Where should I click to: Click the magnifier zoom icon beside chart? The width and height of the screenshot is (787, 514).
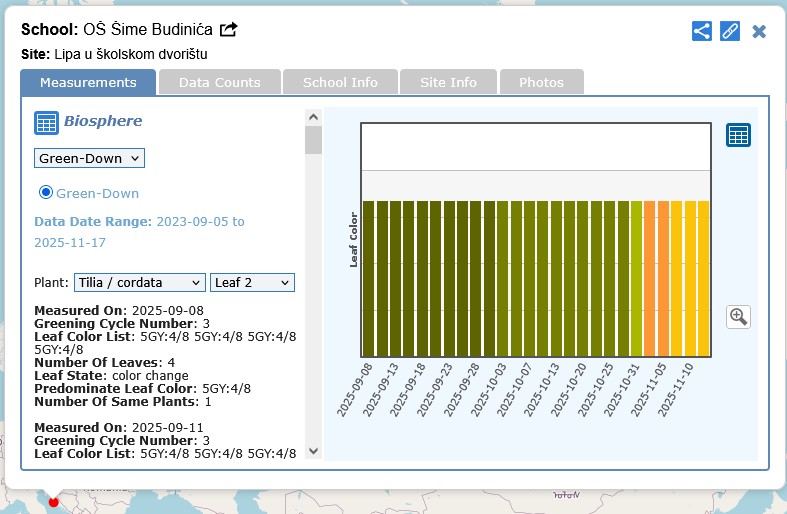(738, 317)
